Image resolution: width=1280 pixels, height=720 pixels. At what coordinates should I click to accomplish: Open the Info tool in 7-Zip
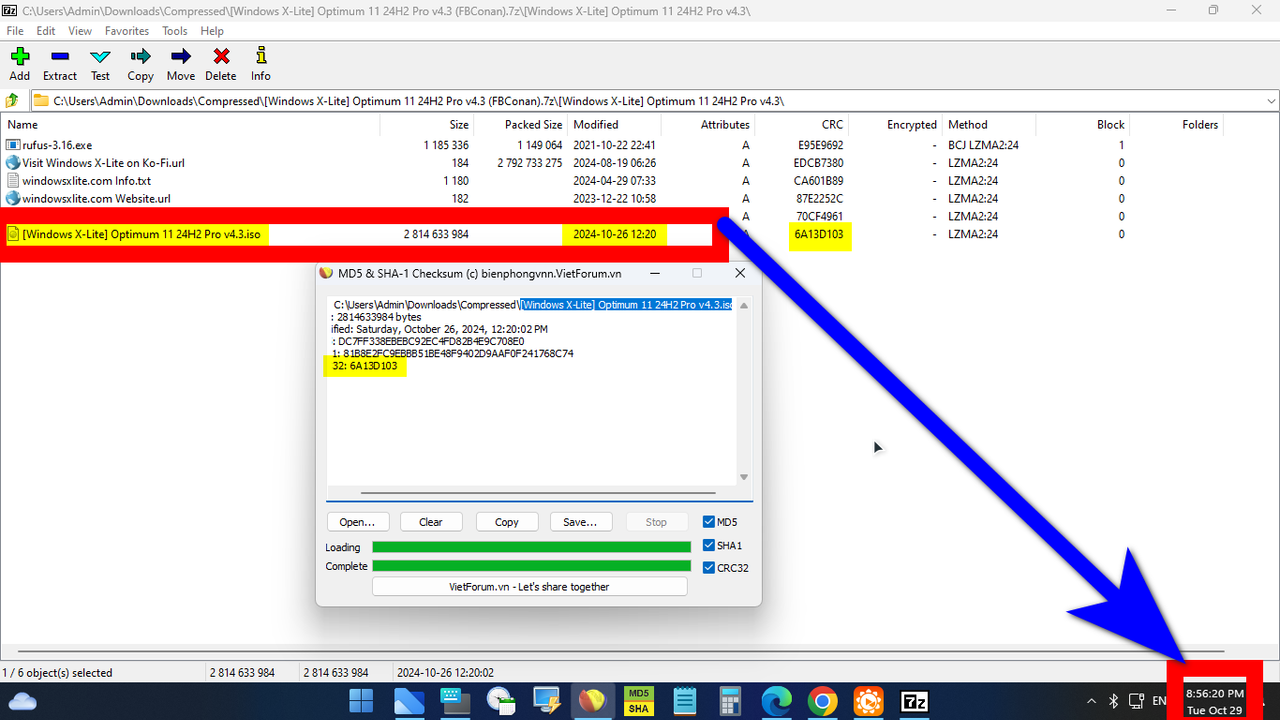(260, 64)
